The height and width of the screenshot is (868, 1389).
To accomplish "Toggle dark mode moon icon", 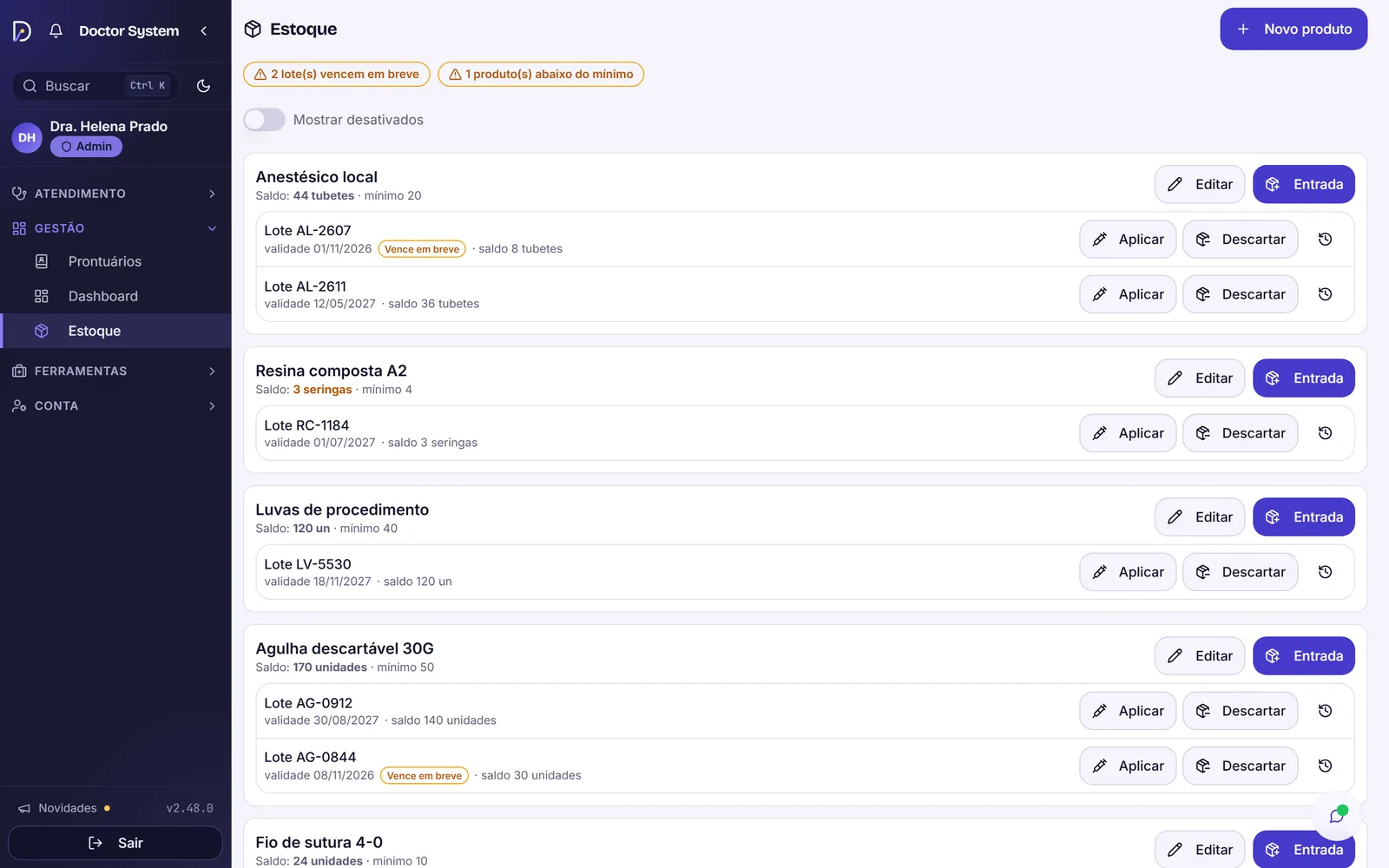I will click(203, 86).
